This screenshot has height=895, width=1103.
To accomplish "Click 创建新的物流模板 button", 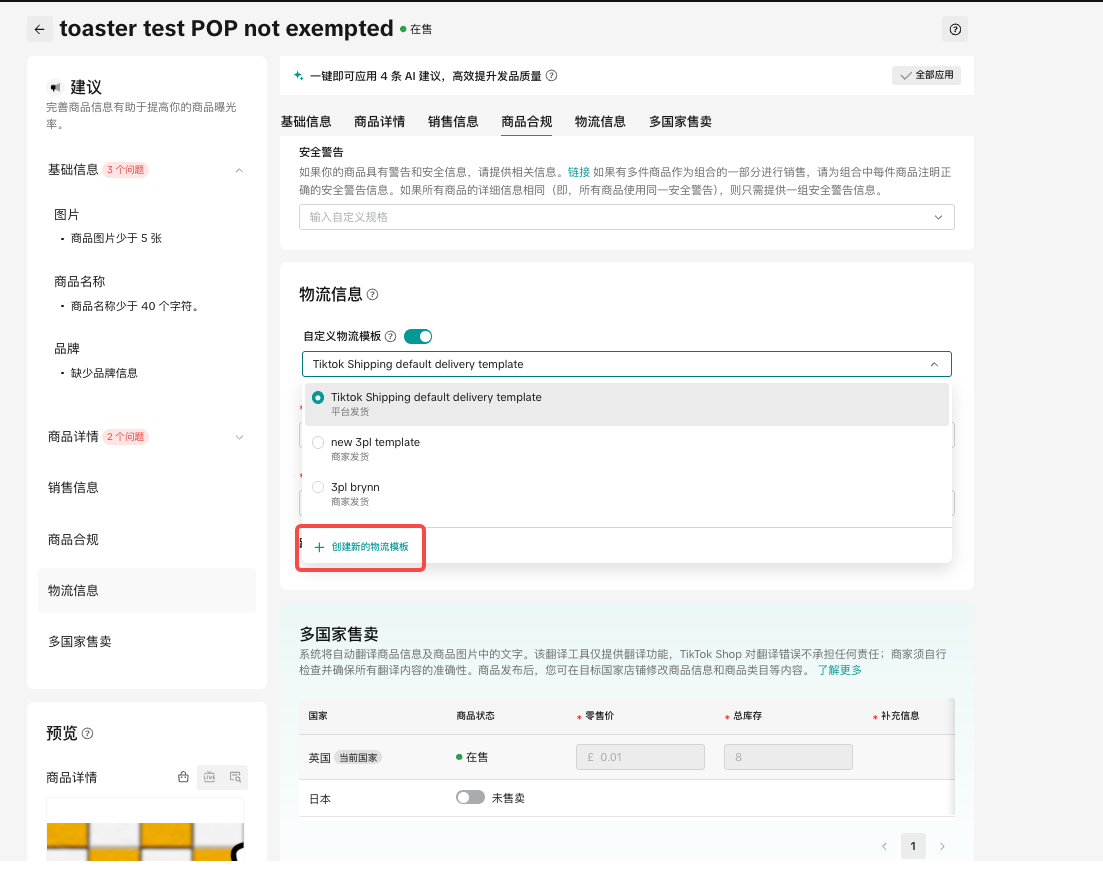I will coord(362,547).
